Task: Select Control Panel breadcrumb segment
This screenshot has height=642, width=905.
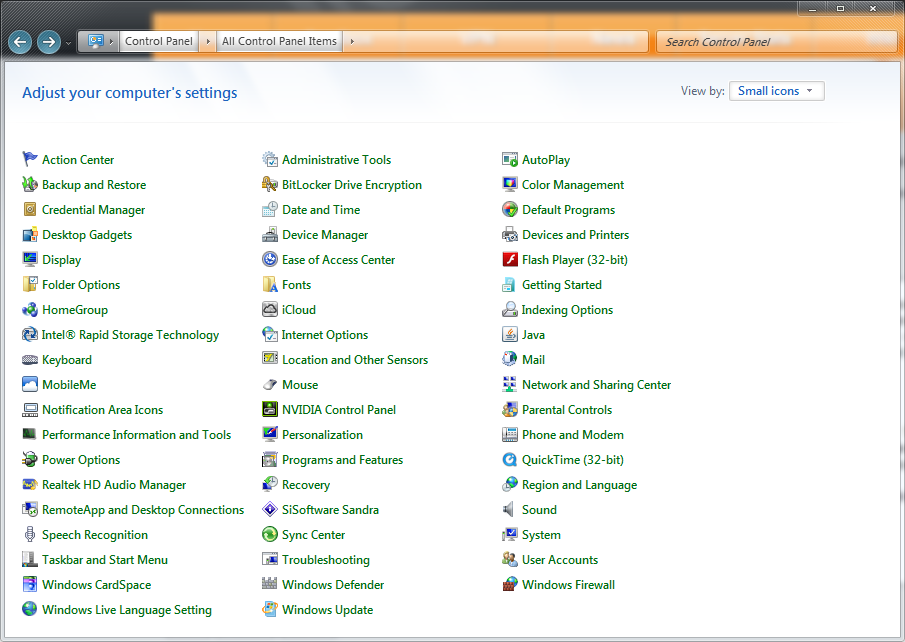Action: point(159,42)
